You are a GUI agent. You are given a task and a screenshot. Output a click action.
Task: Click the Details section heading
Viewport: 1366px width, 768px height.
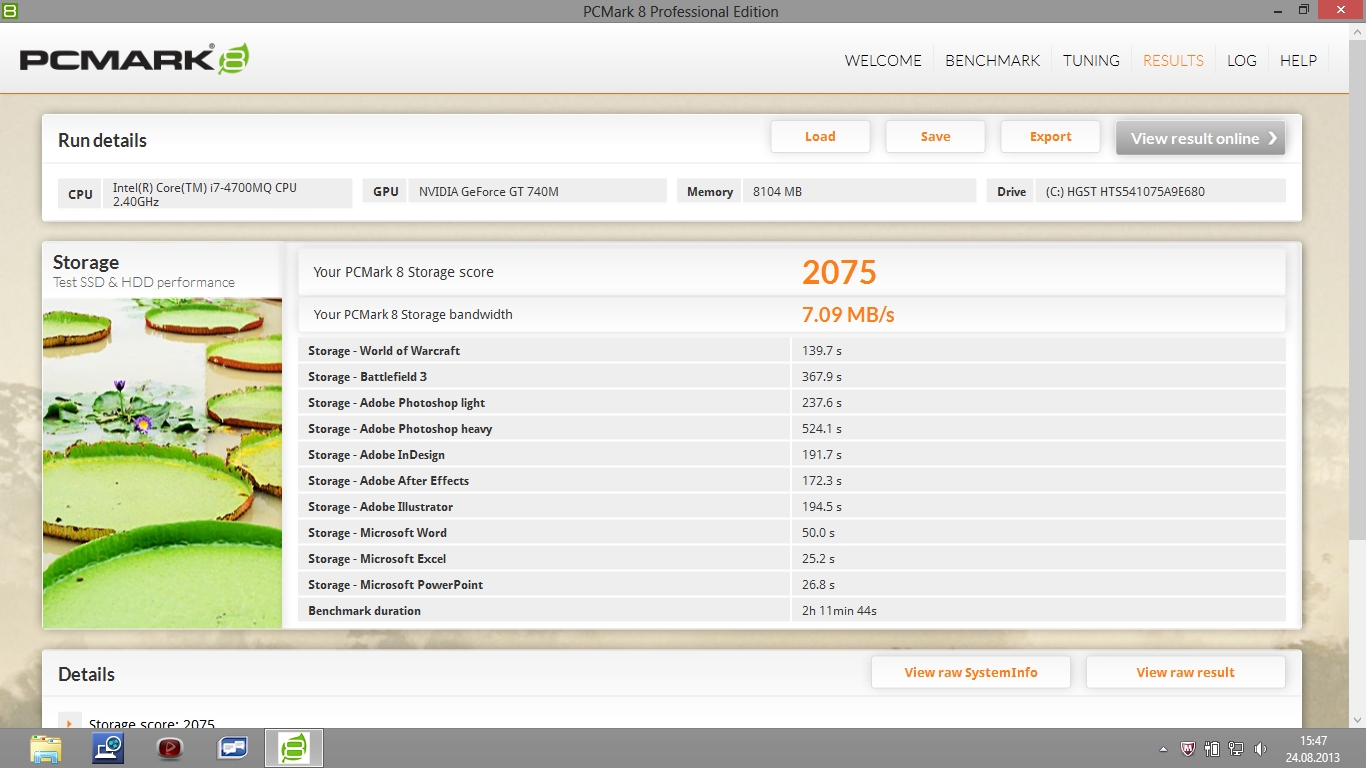[x=86, y=674]
